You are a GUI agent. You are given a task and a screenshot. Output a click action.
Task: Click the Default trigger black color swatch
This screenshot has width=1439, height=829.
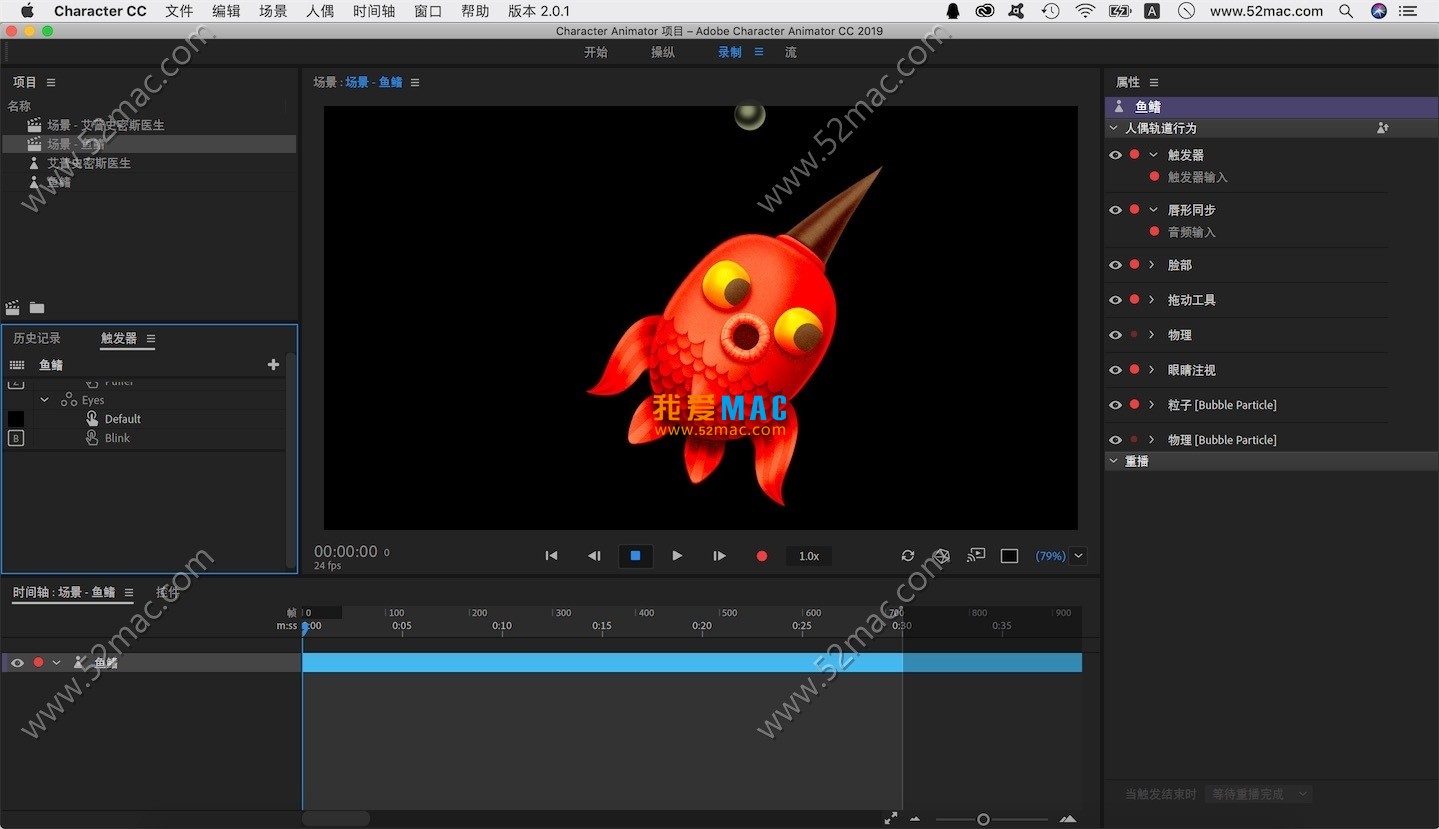[x=16, y=419]
